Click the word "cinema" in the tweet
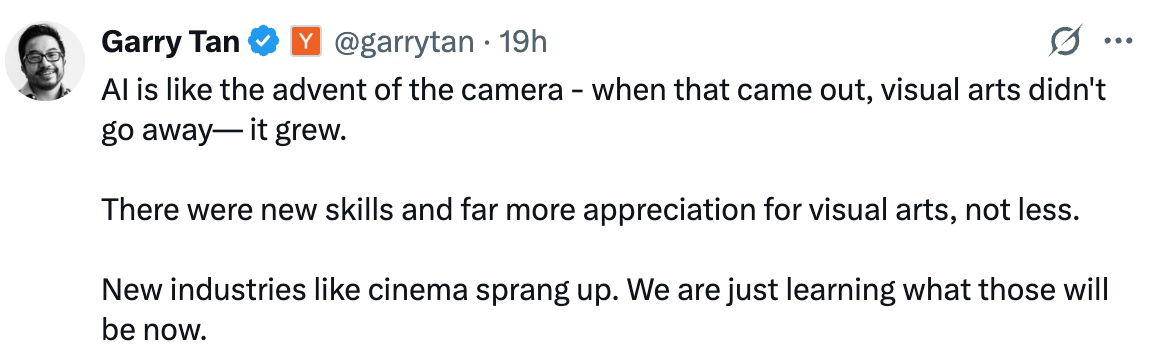 point(417,290)
